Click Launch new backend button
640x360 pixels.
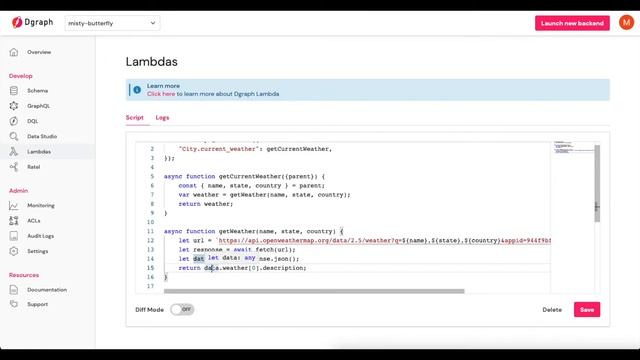572,23
